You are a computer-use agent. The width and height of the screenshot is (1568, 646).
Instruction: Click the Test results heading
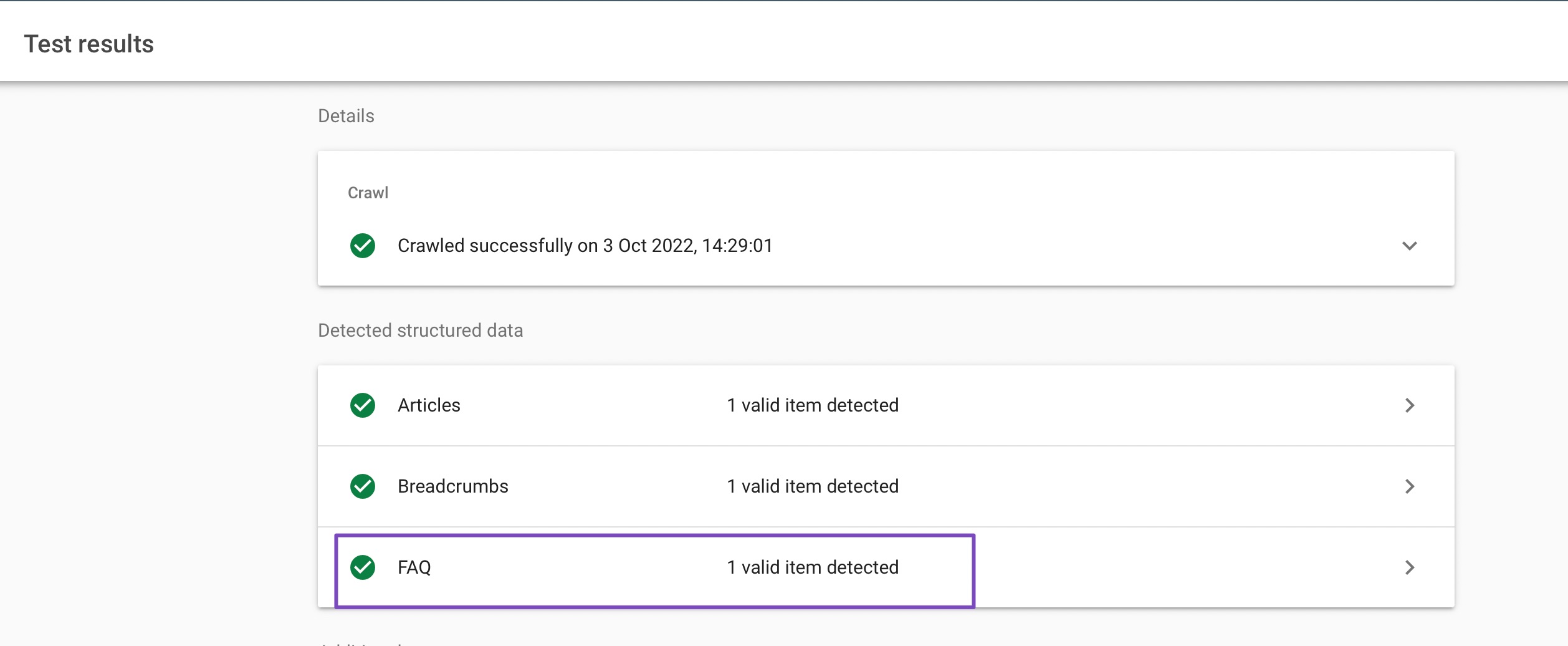(x=89, y=44)
